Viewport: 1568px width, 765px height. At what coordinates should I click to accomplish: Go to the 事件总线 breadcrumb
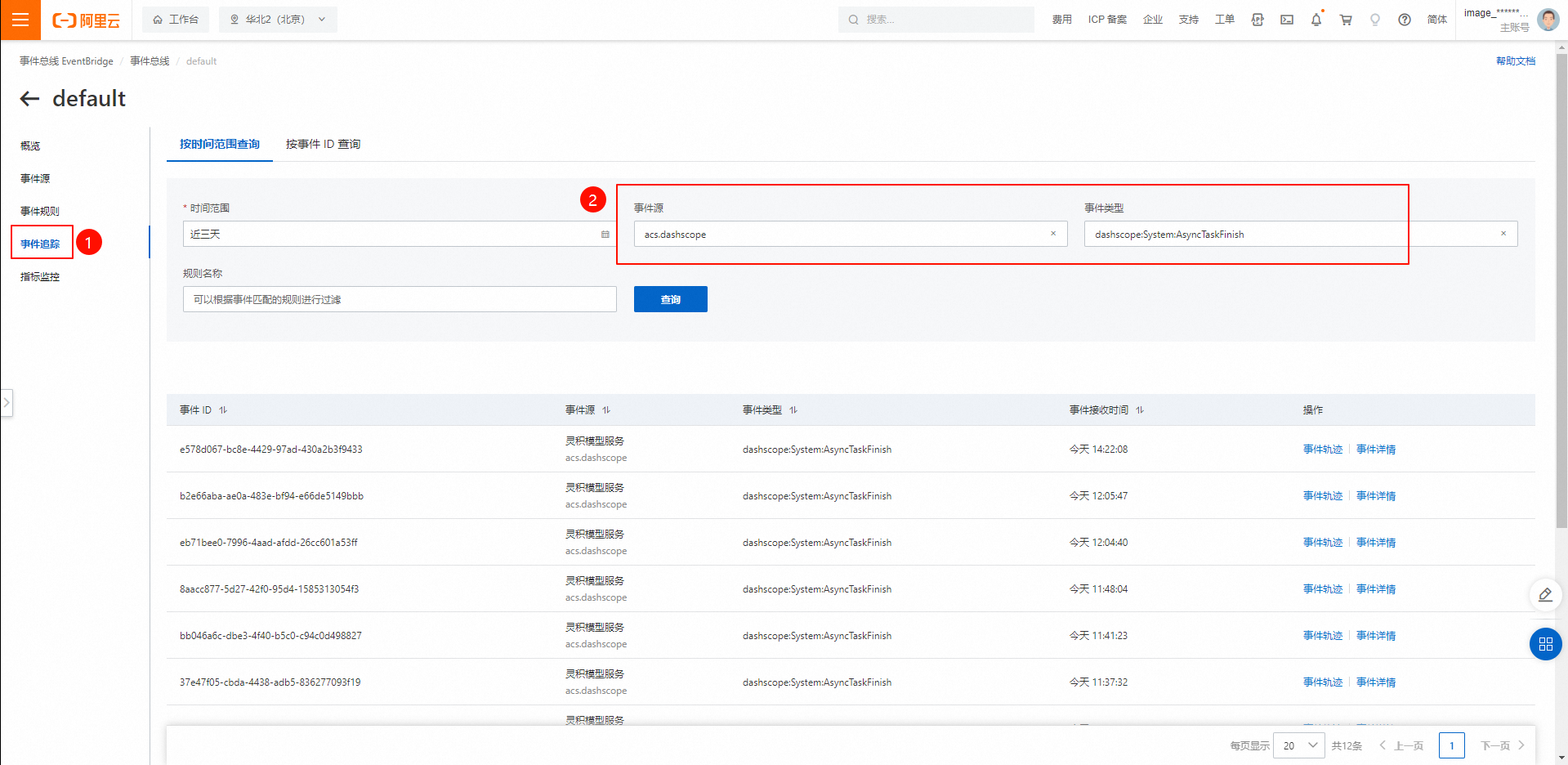pos(150,61)
